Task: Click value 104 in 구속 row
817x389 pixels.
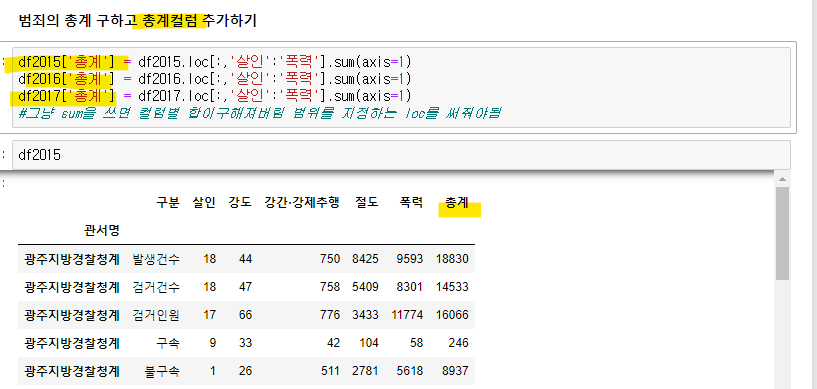Action: [369, 343]
